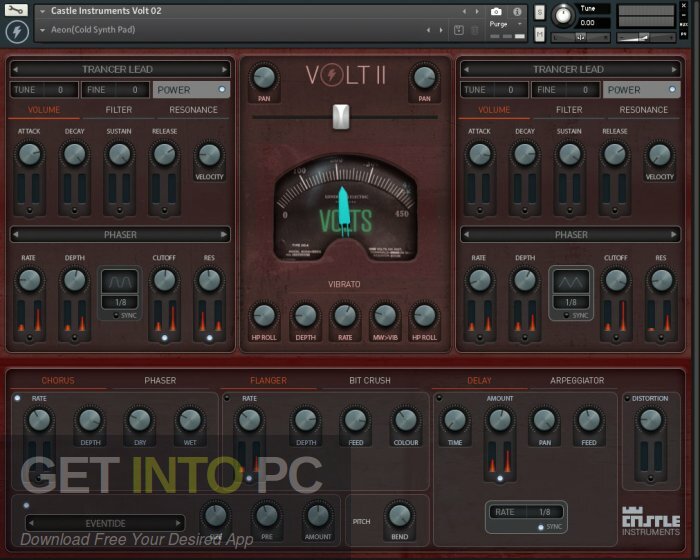This screenshot has width=700, height=560.
Task: Click the MW>VIB knob
Action: pos(385,316)
